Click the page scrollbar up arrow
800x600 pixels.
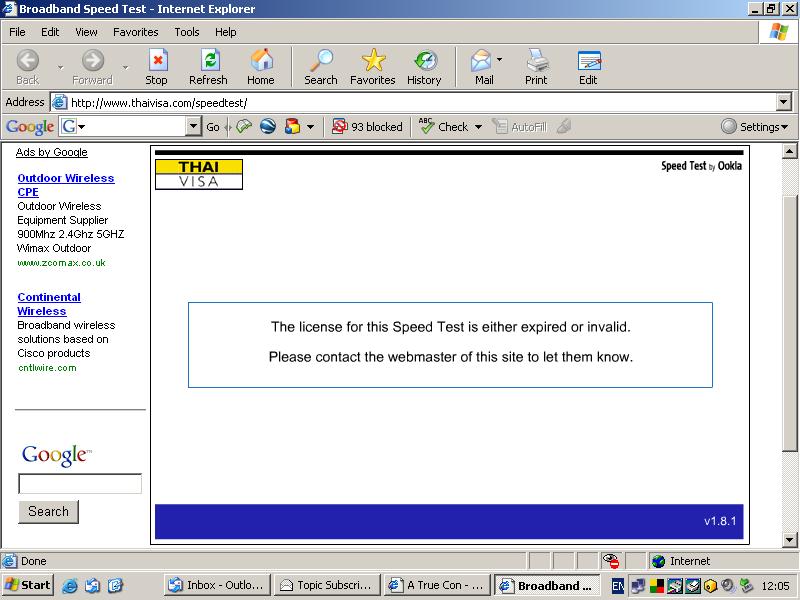tap(790, 151)
